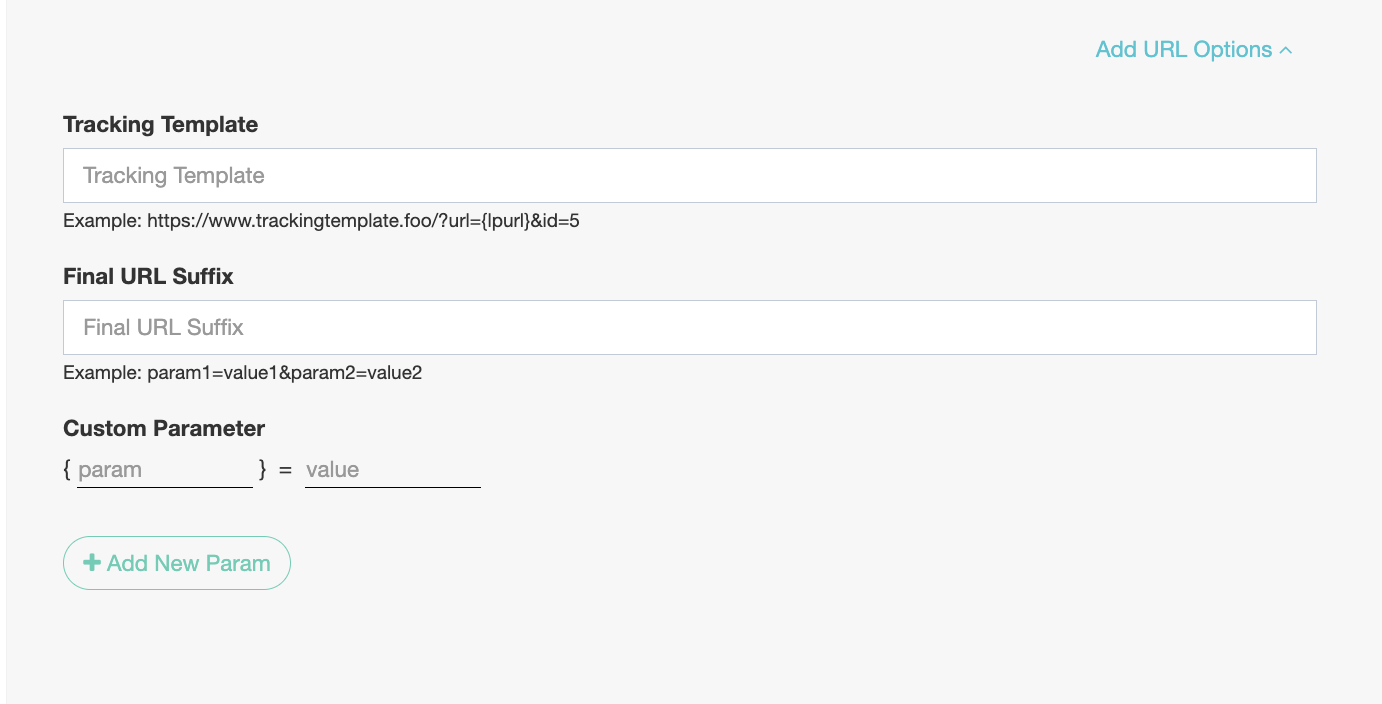Select the custom parameter param field
Viewport: 1382px width, 704px height.
pos(165,470)
